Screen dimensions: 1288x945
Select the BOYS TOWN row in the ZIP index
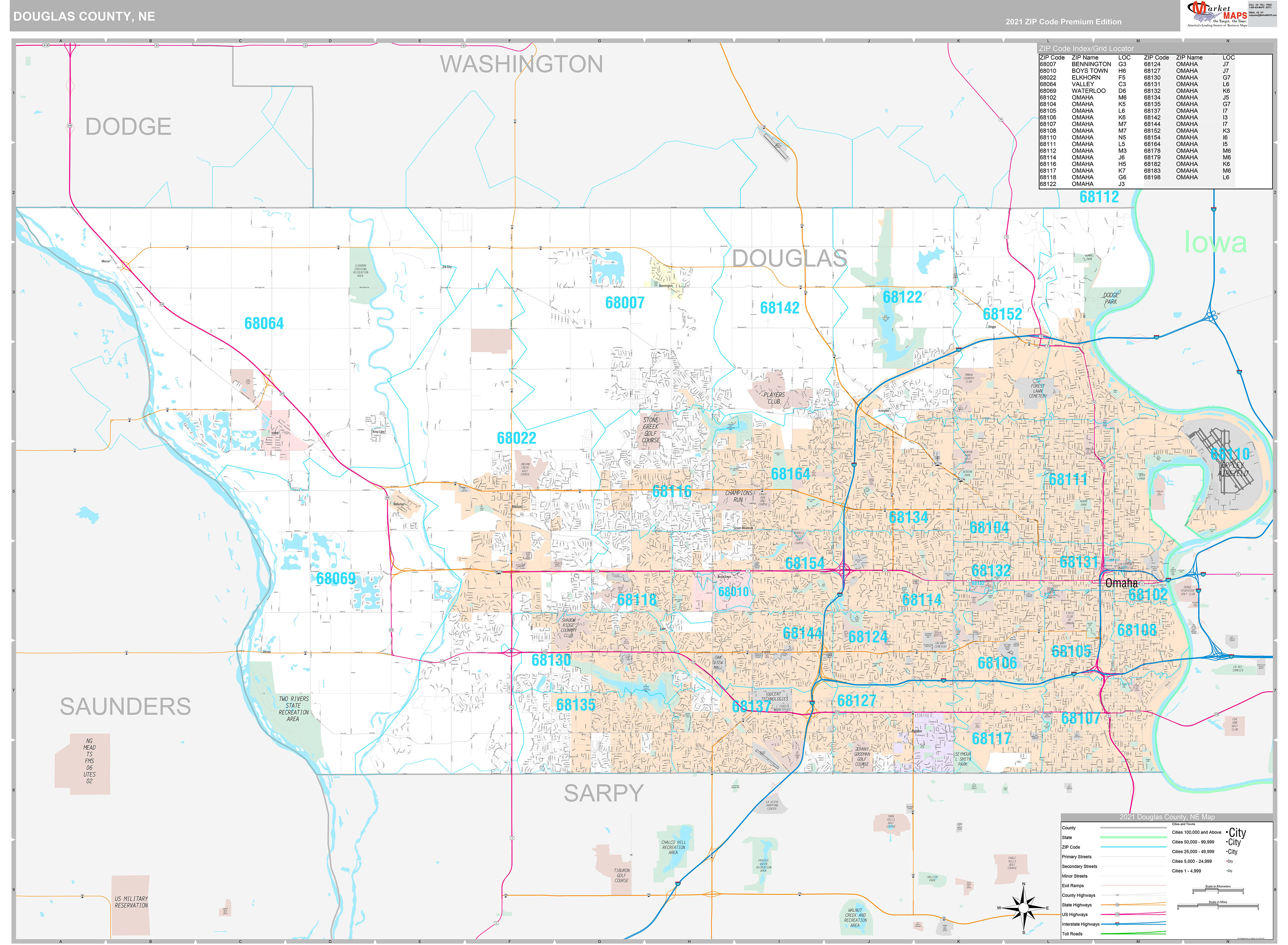point(1083,71)
